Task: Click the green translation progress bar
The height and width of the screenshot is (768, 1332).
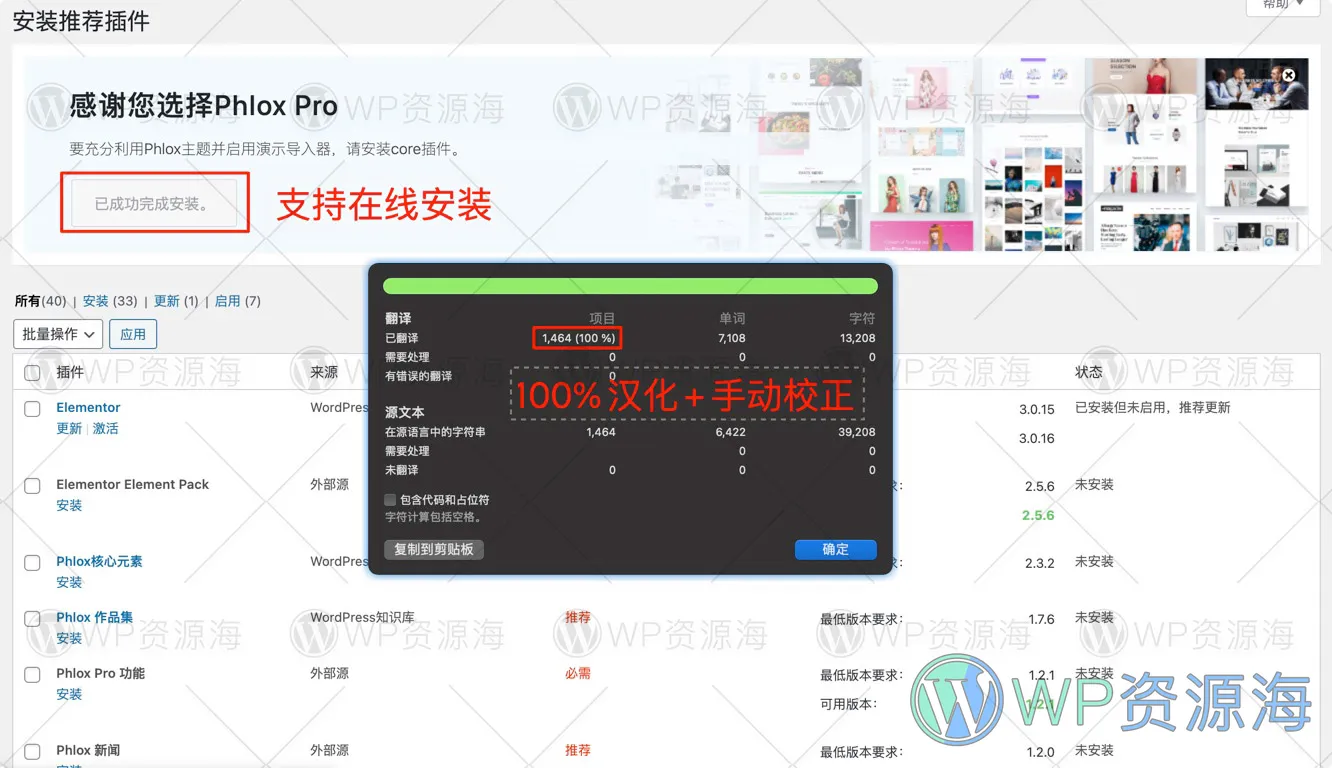Action: [x=629, y=284]
